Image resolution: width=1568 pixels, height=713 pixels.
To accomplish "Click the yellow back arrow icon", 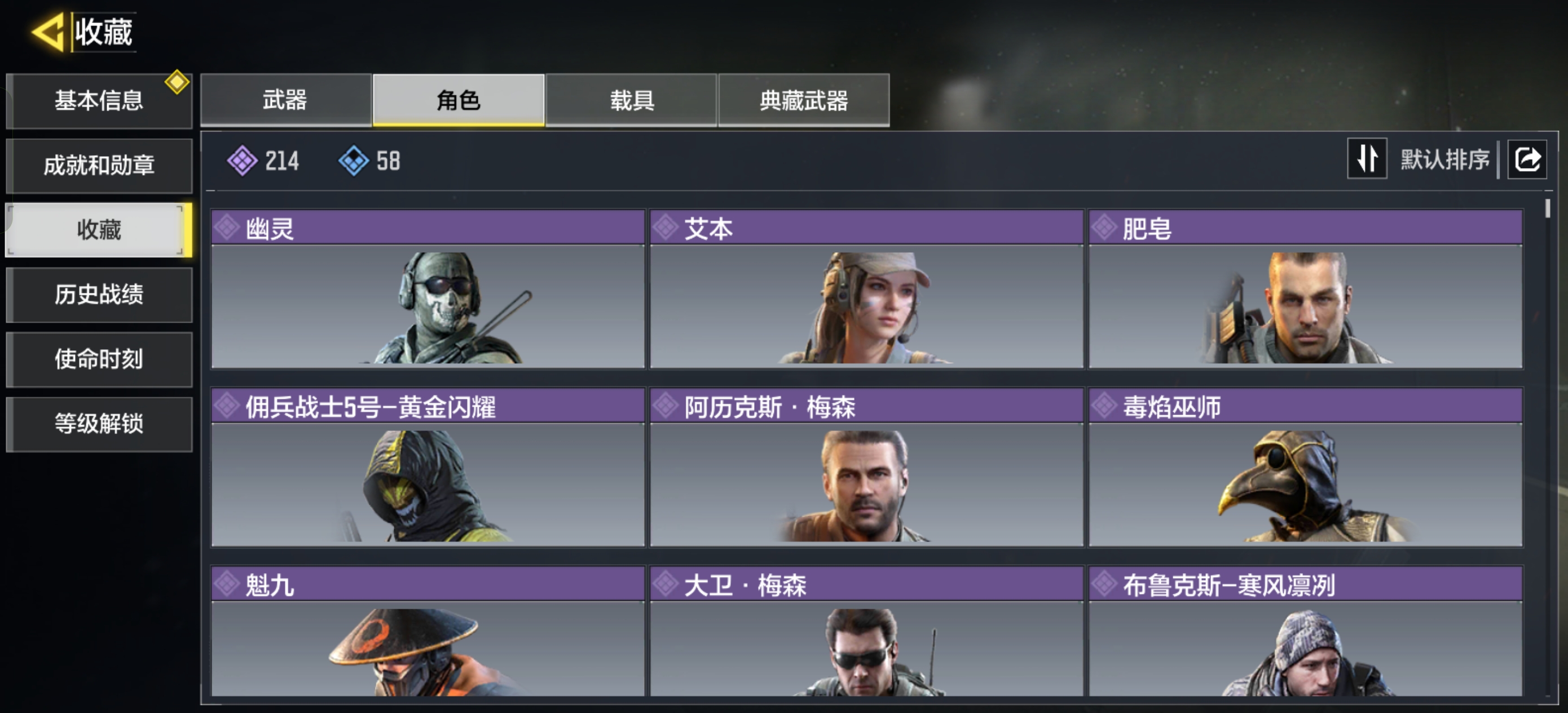I will 47,32.
